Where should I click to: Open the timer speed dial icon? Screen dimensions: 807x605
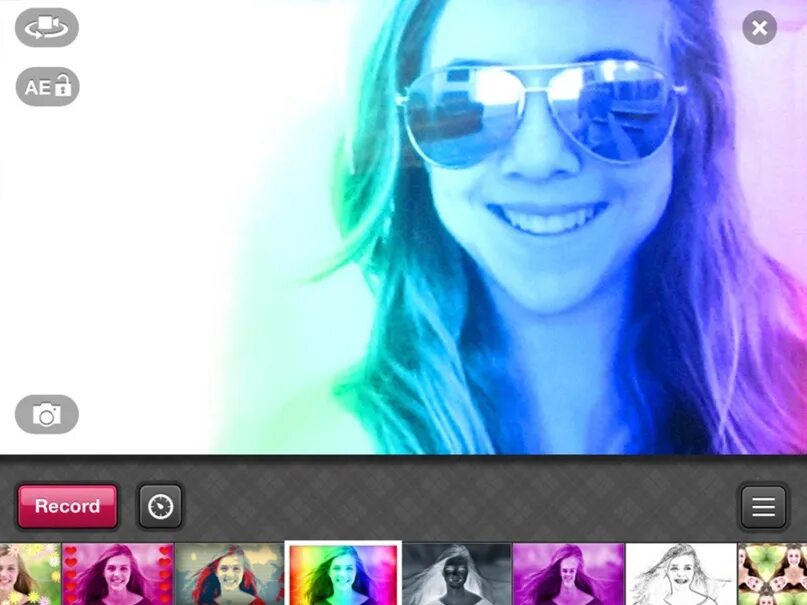[x=161, y=506]
